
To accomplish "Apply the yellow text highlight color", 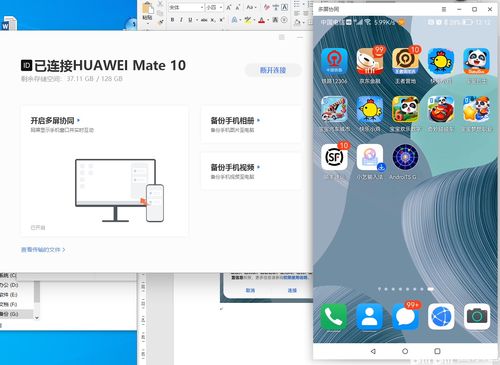I will click(248, 20).
